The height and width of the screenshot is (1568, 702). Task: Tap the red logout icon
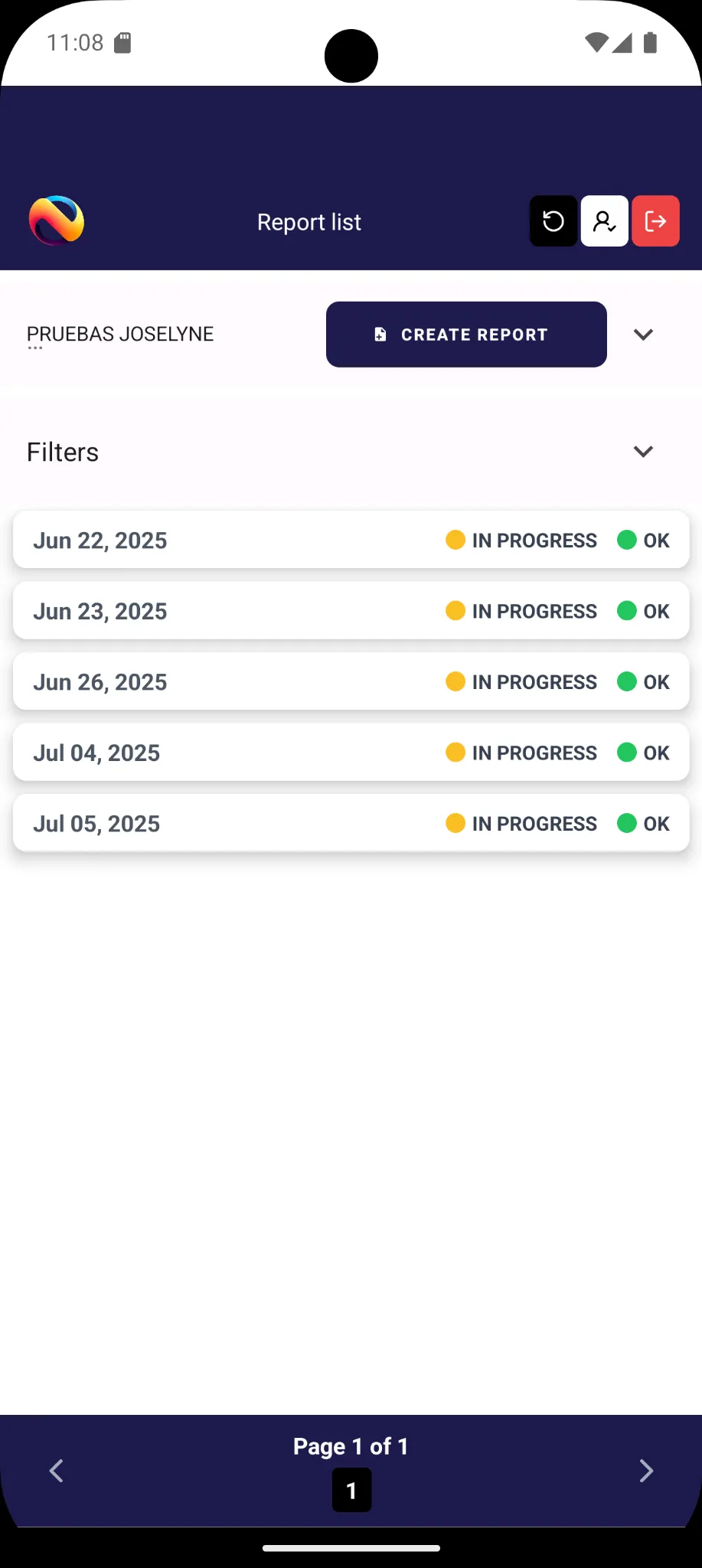pos(655,221)
